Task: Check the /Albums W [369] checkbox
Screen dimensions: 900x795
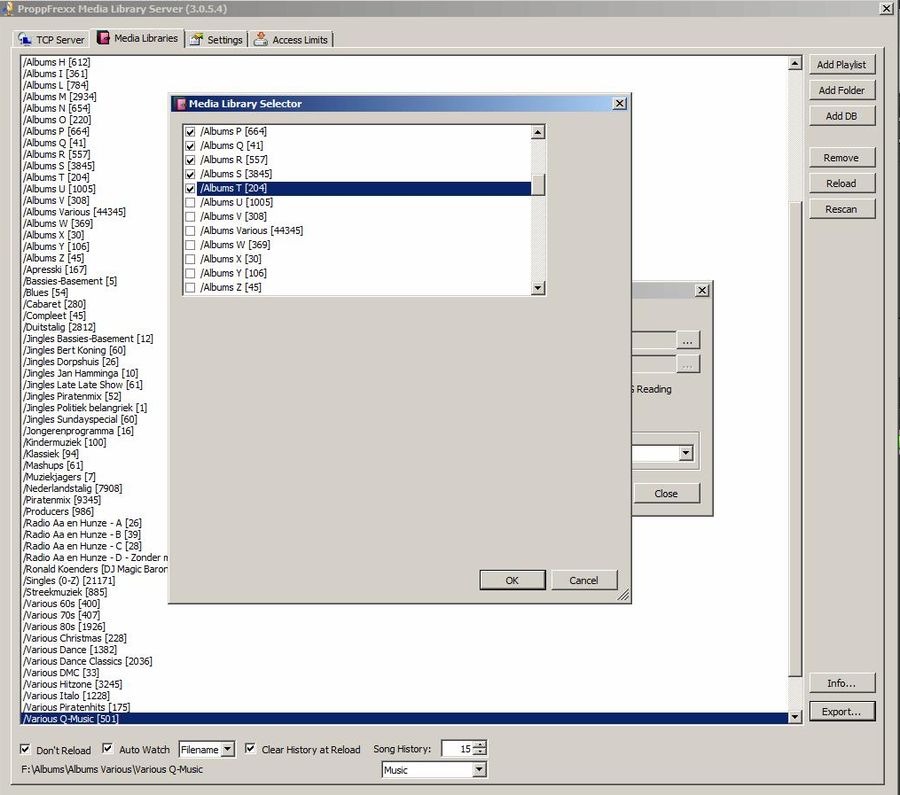Action: [x=191, y=245]
